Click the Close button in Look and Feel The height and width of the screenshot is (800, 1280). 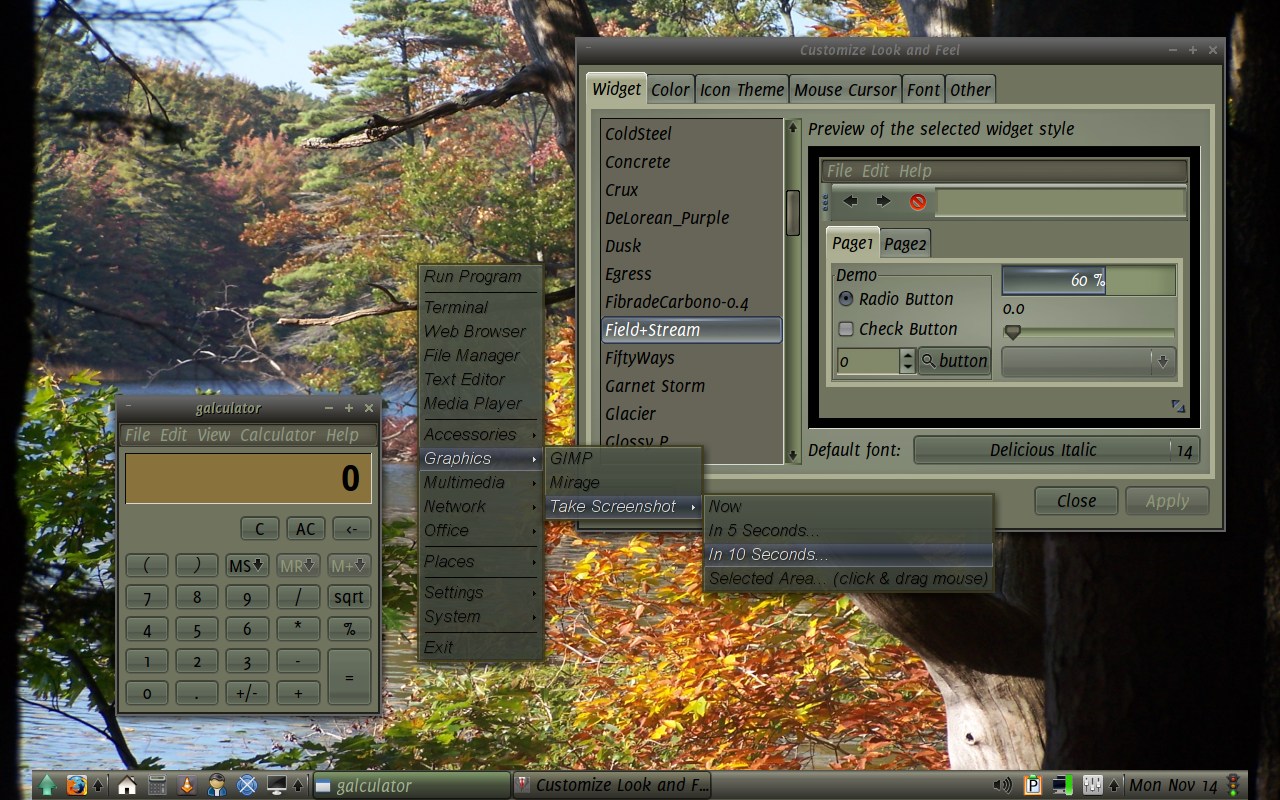tap(1076, 501)
